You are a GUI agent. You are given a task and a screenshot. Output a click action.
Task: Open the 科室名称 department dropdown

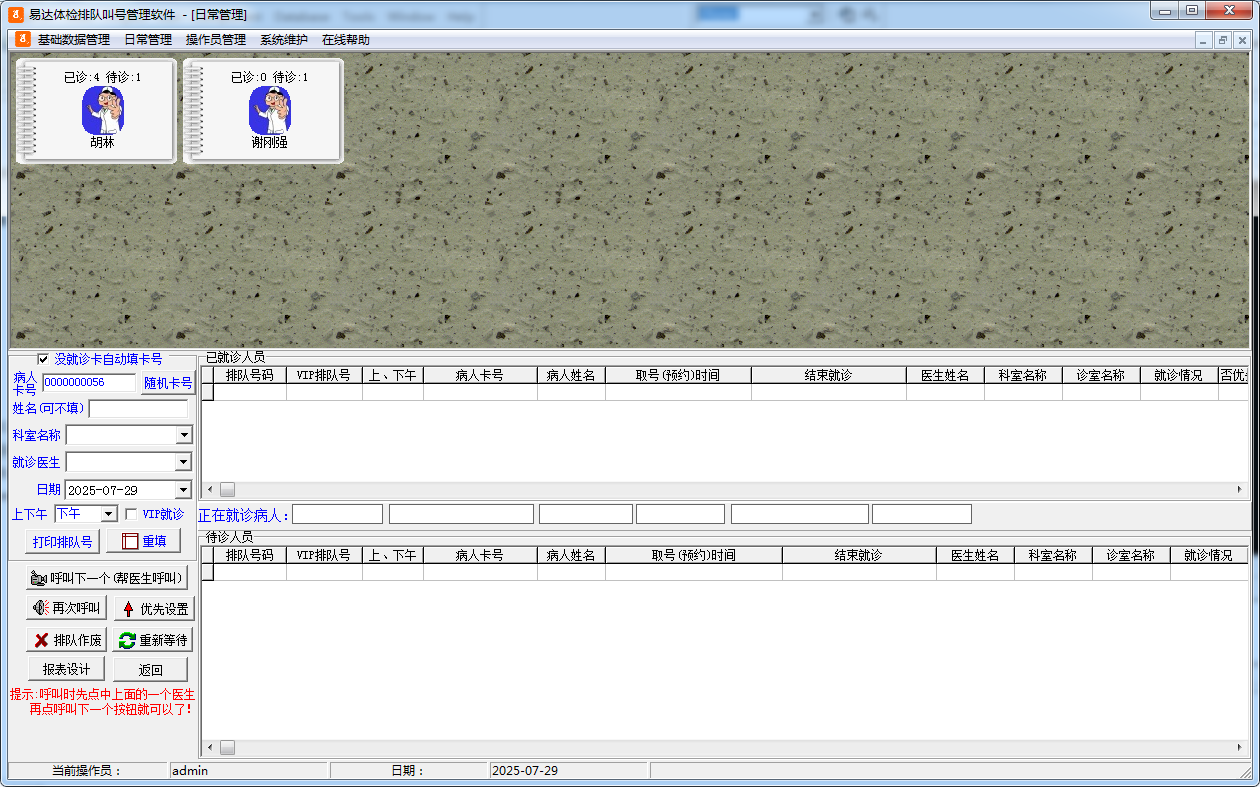coord(182,435)
